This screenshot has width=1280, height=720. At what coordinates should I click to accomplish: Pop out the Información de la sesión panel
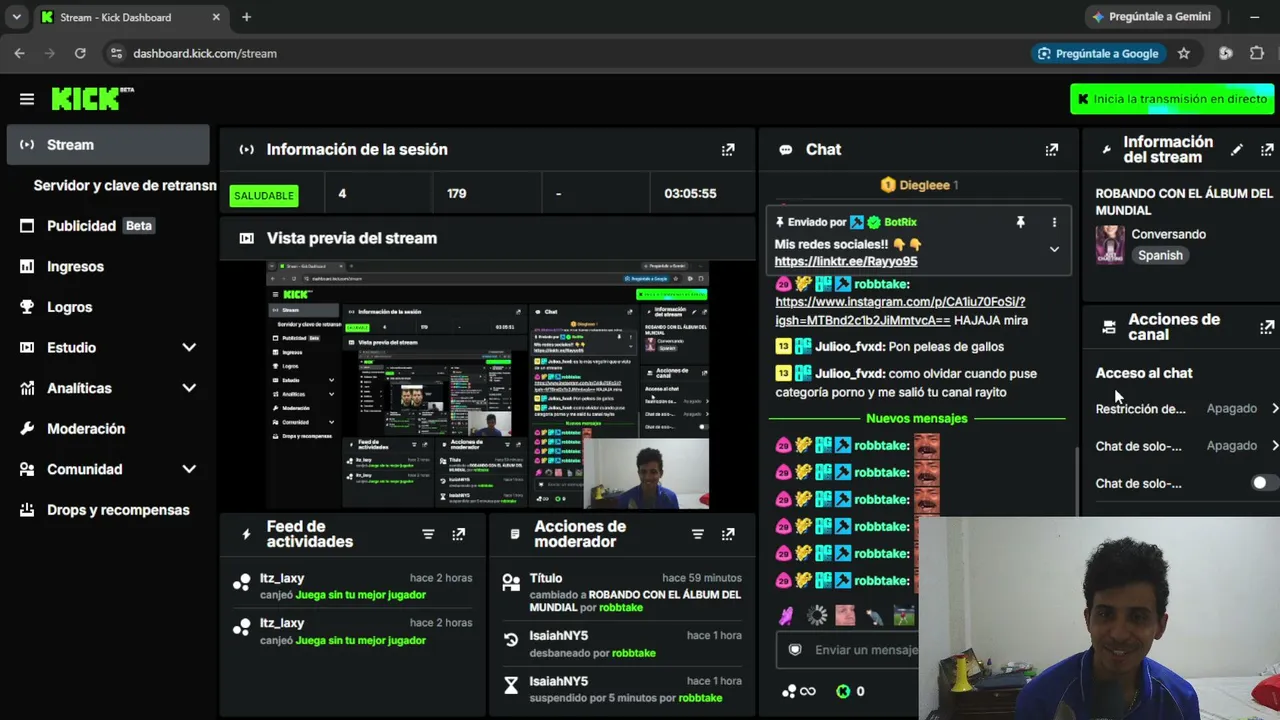pyautogui.click(x=728, y=150)
